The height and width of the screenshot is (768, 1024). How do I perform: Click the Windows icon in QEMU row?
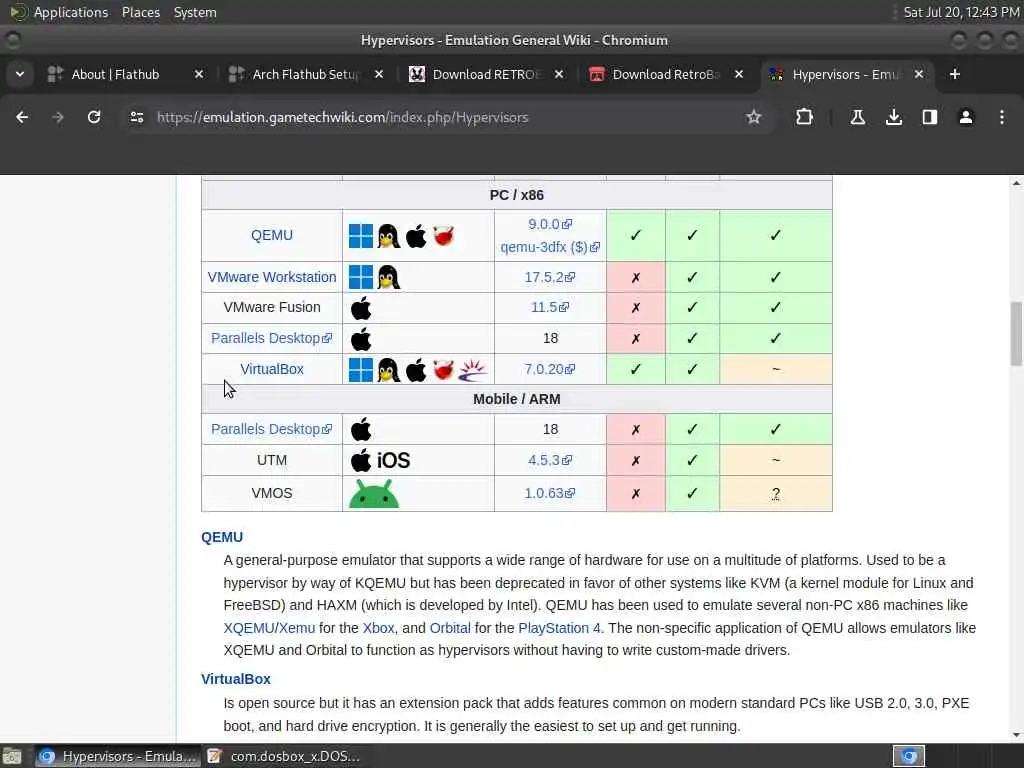(360, 236)
